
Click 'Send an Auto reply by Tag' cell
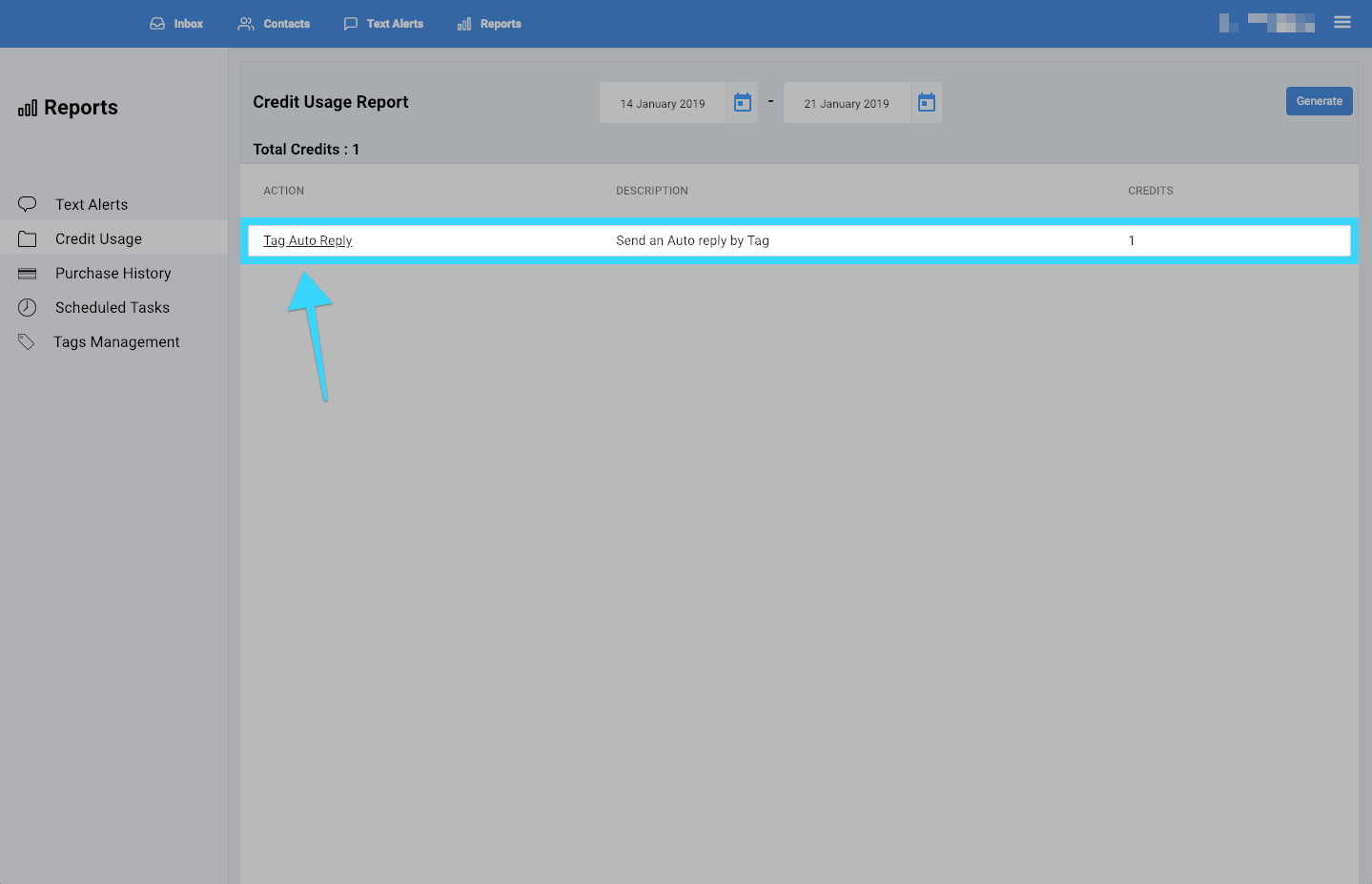tap(692, 240)
